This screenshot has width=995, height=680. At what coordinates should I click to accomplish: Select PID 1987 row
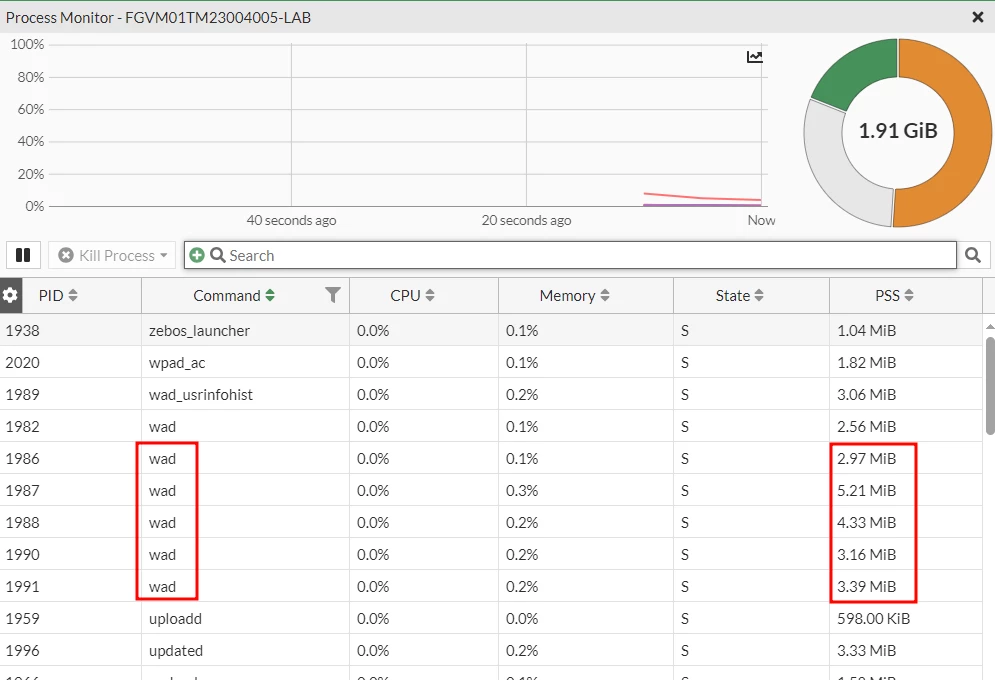[x=491, y=490]
